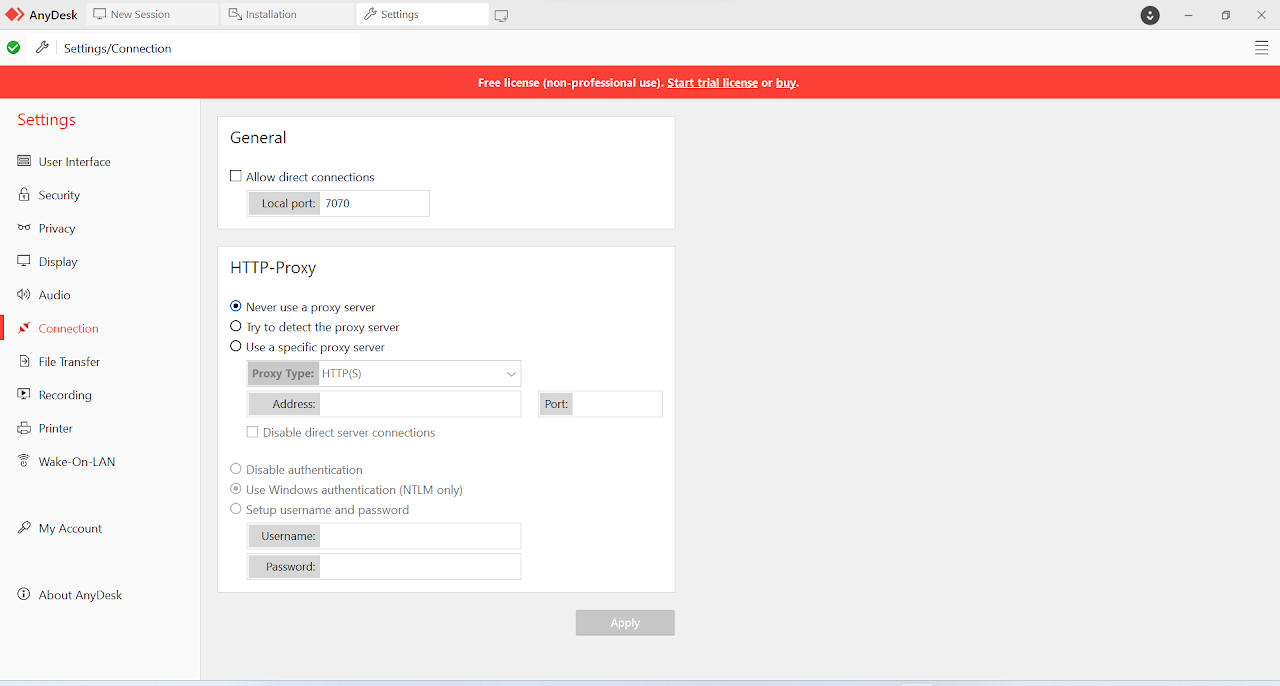The width and height of the screenshot is (1280, 686).
Task: Click the new tab monitor icon
Action: (501, 15)
